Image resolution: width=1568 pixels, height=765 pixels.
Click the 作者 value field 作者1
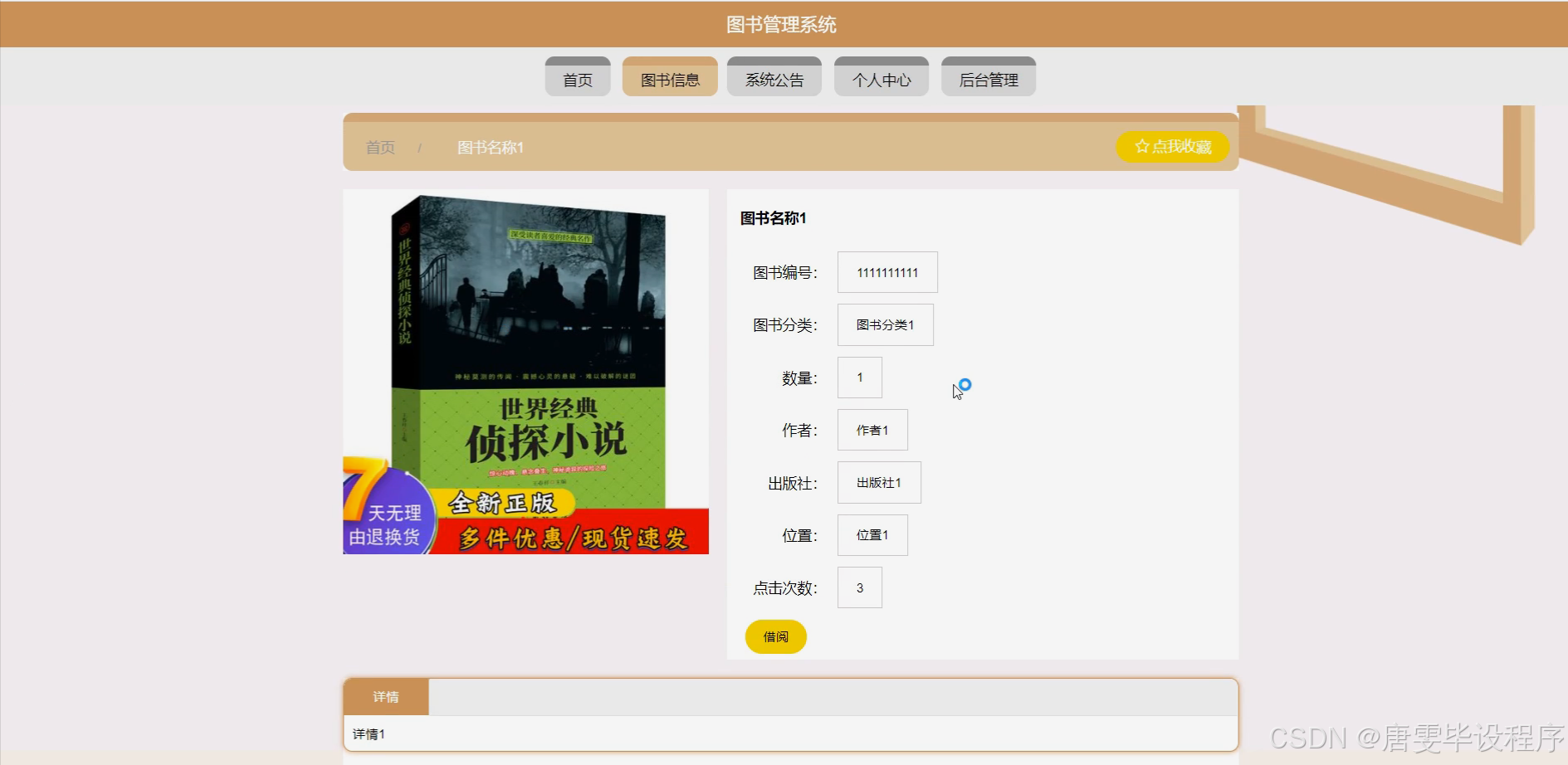click(x=872, y=430)
